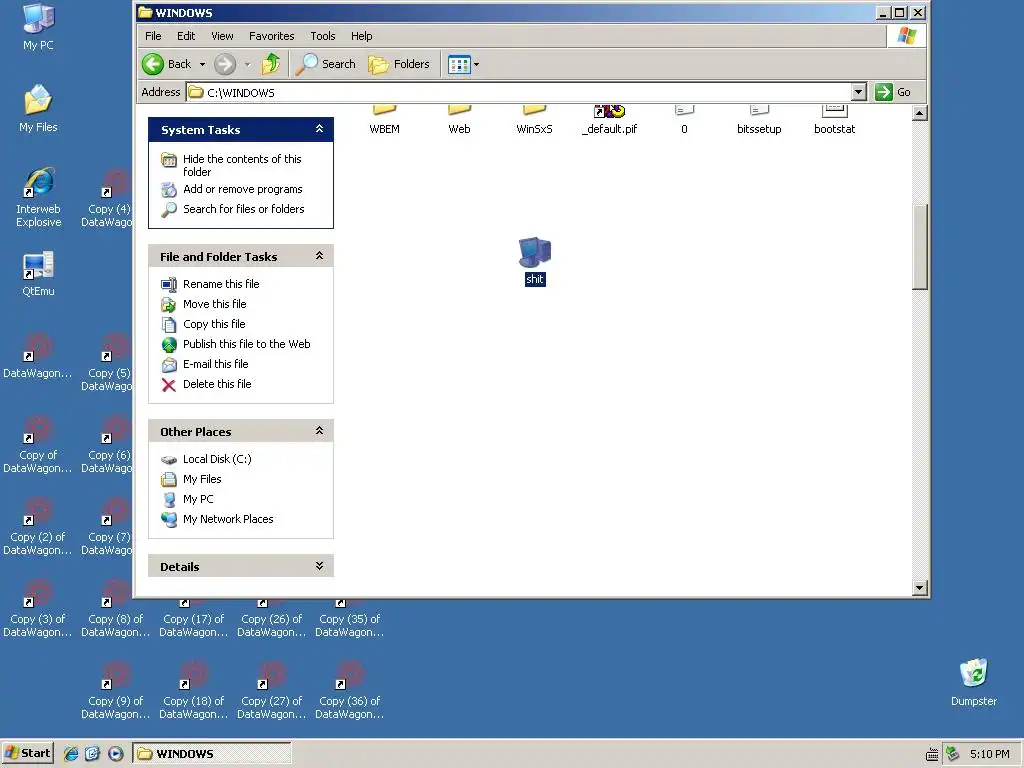
Task: Collapse the File and Folder Tasks panel
Action: click(319, 255)
